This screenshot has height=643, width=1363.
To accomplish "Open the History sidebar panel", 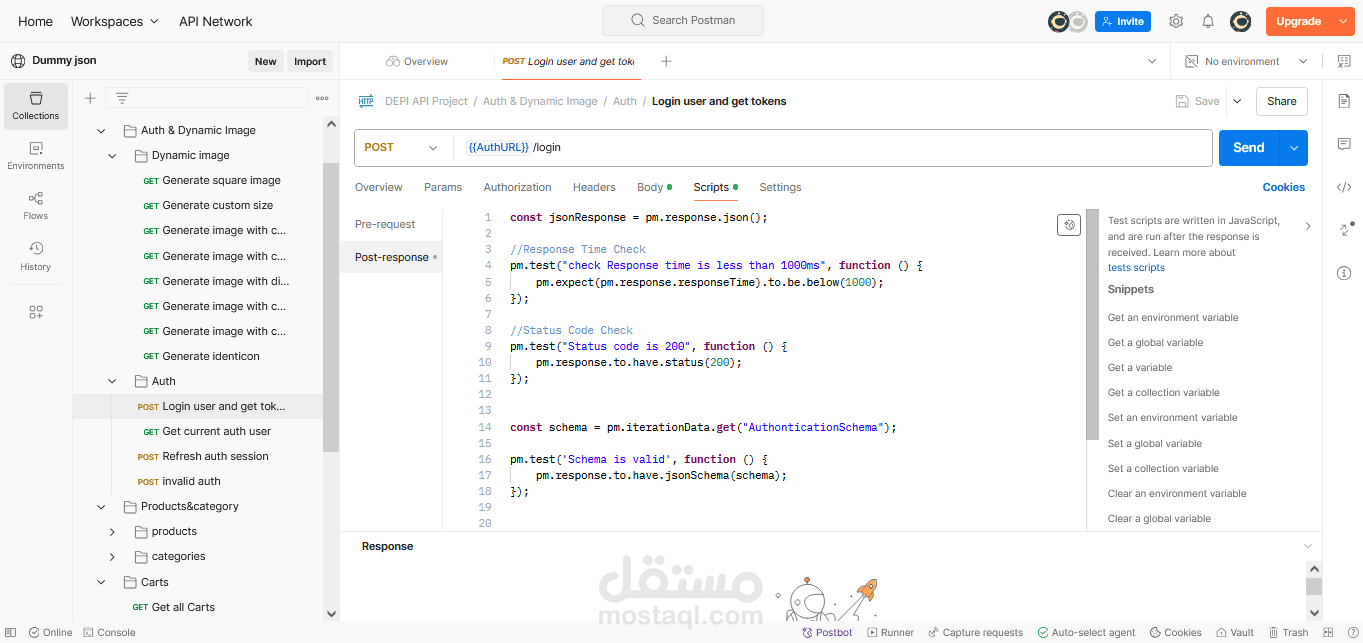I will [36, 256].
